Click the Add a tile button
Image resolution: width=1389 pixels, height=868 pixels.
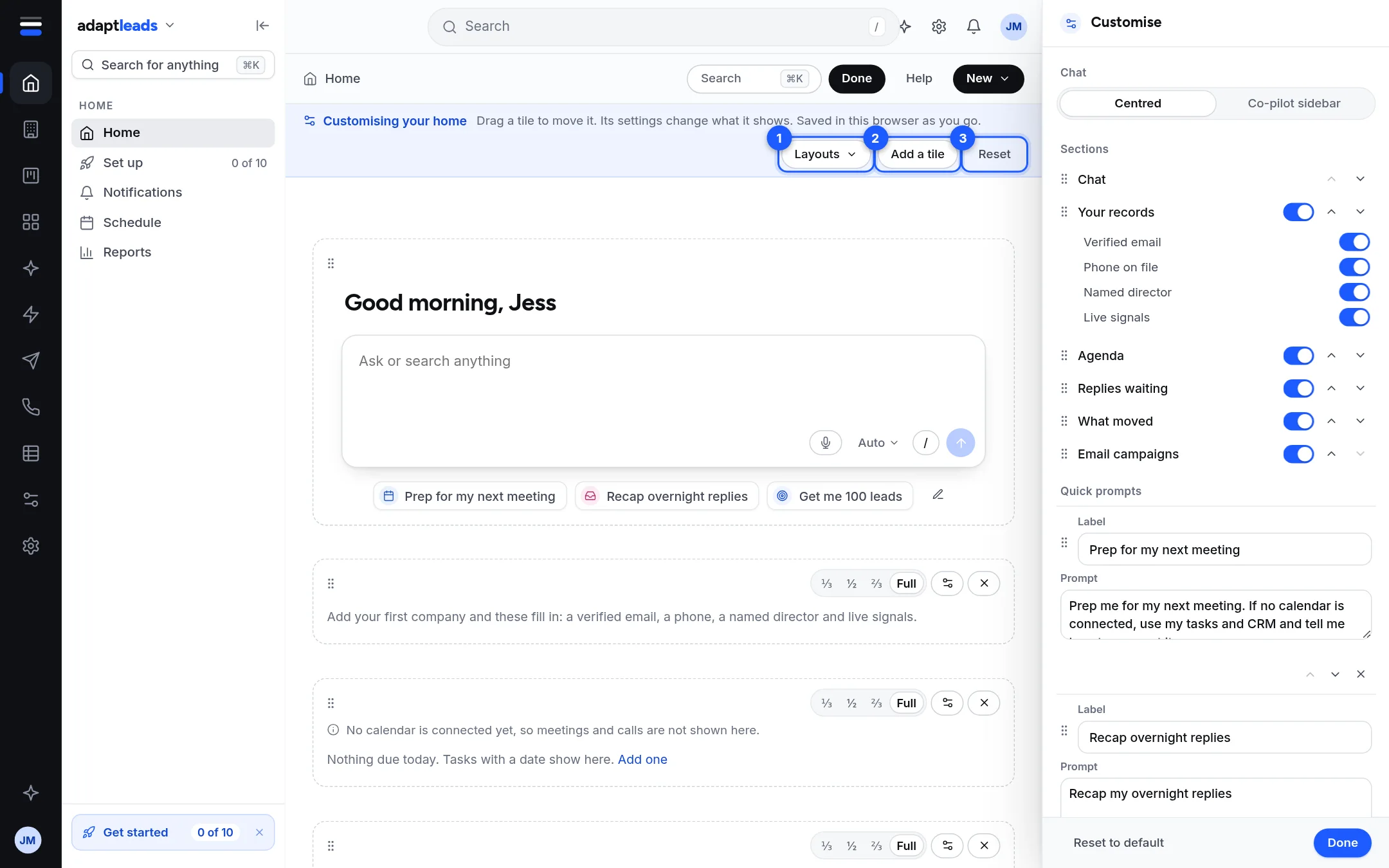click(917, 154)
